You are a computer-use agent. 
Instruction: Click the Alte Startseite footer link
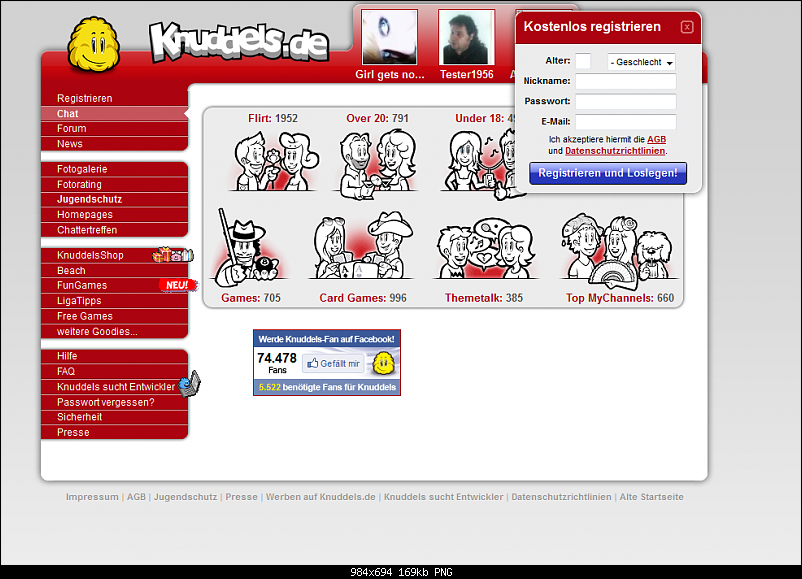651,497
